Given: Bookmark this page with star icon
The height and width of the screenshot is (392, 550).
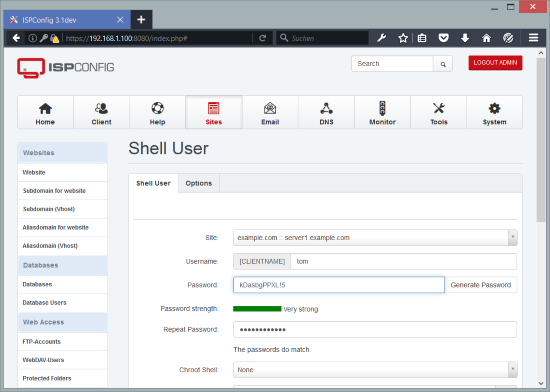Looking at the screenshot, I should coord(403,38).
